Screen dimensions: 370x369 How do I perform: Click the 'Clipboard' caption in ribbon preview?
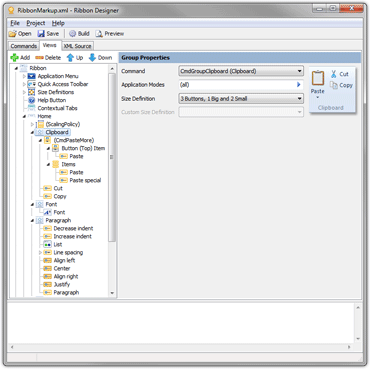point(330,108)
